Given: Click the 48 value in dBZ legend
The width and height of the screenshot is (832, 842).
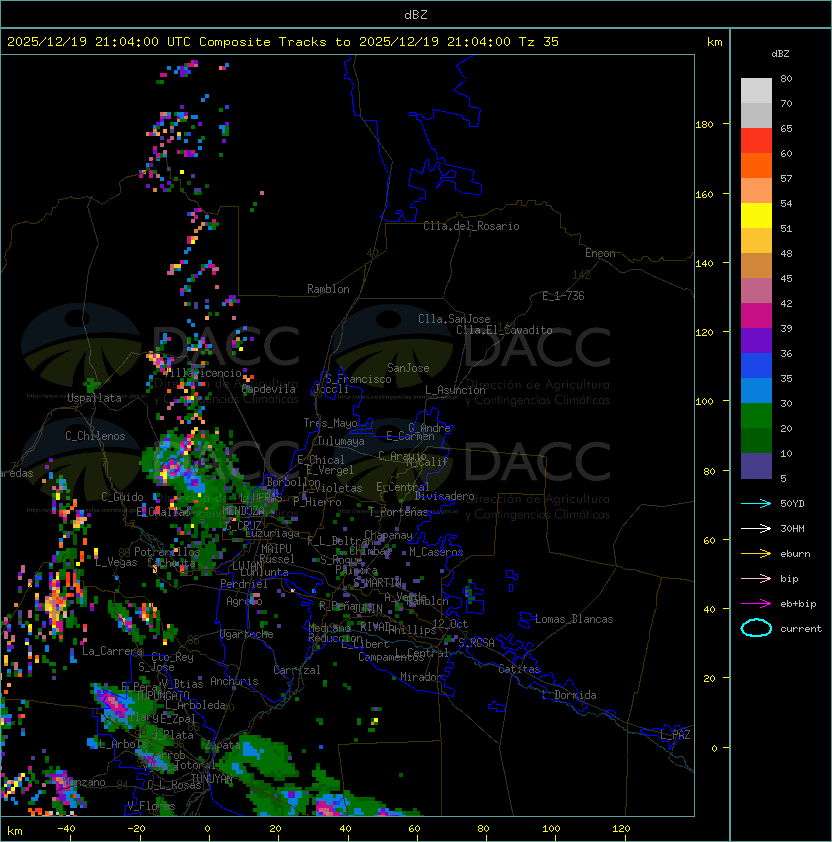Looking at the screenshot, I should 786,253.
